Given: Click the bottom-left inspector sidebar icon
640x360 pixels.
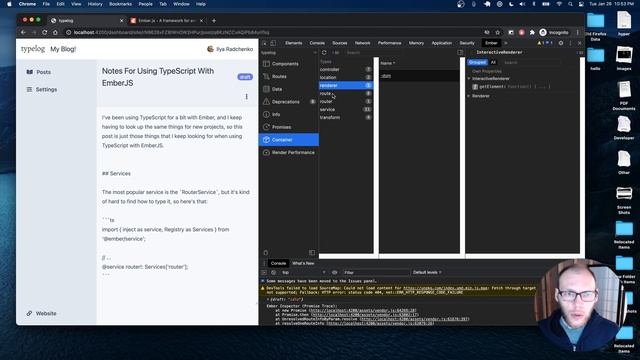Looking at the screenshot, I should (x=266, y=253).
